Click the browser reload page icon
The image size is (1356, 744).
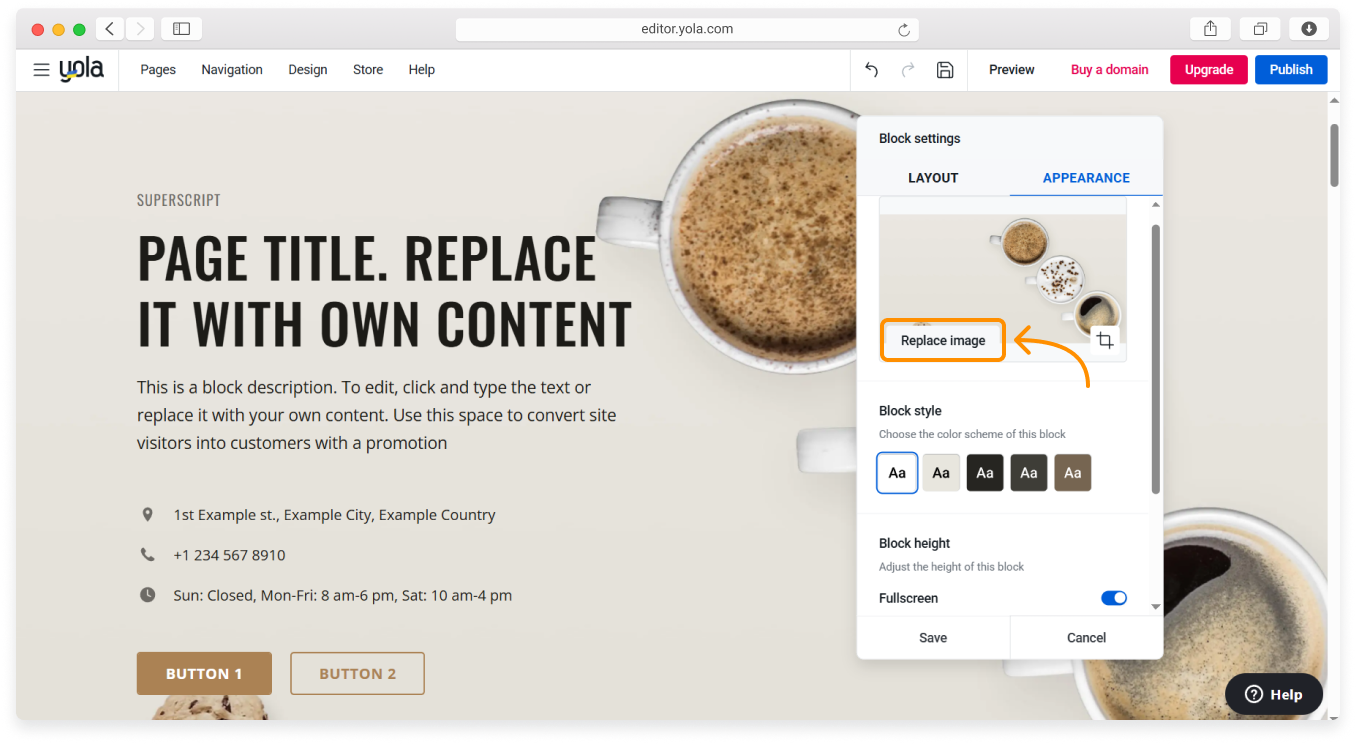click(904, 30)
